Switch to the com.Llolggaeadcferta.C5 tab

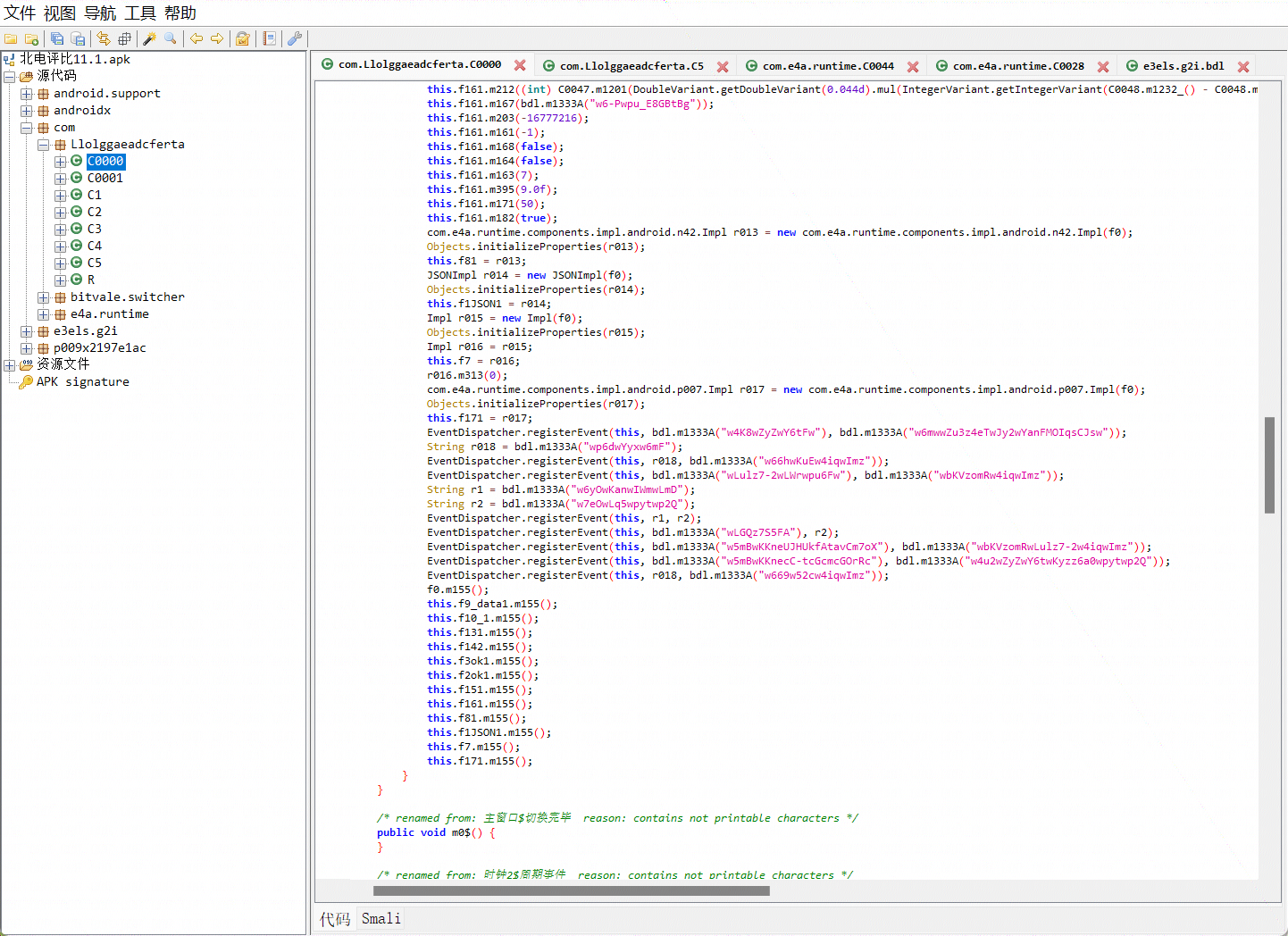click(x=631, y=66)
